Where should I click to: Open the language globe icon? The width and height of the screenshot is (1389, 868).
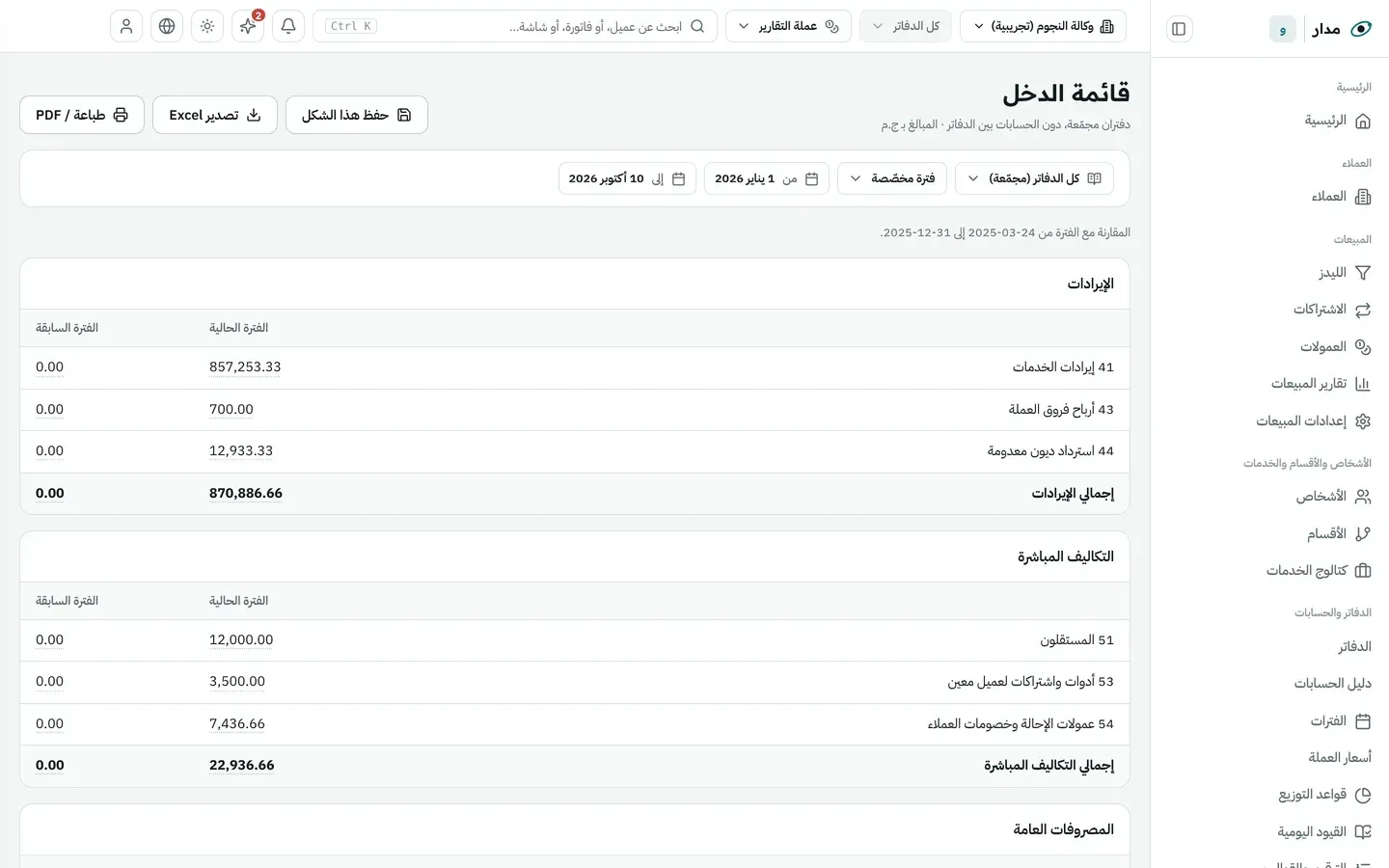point(167,26)
